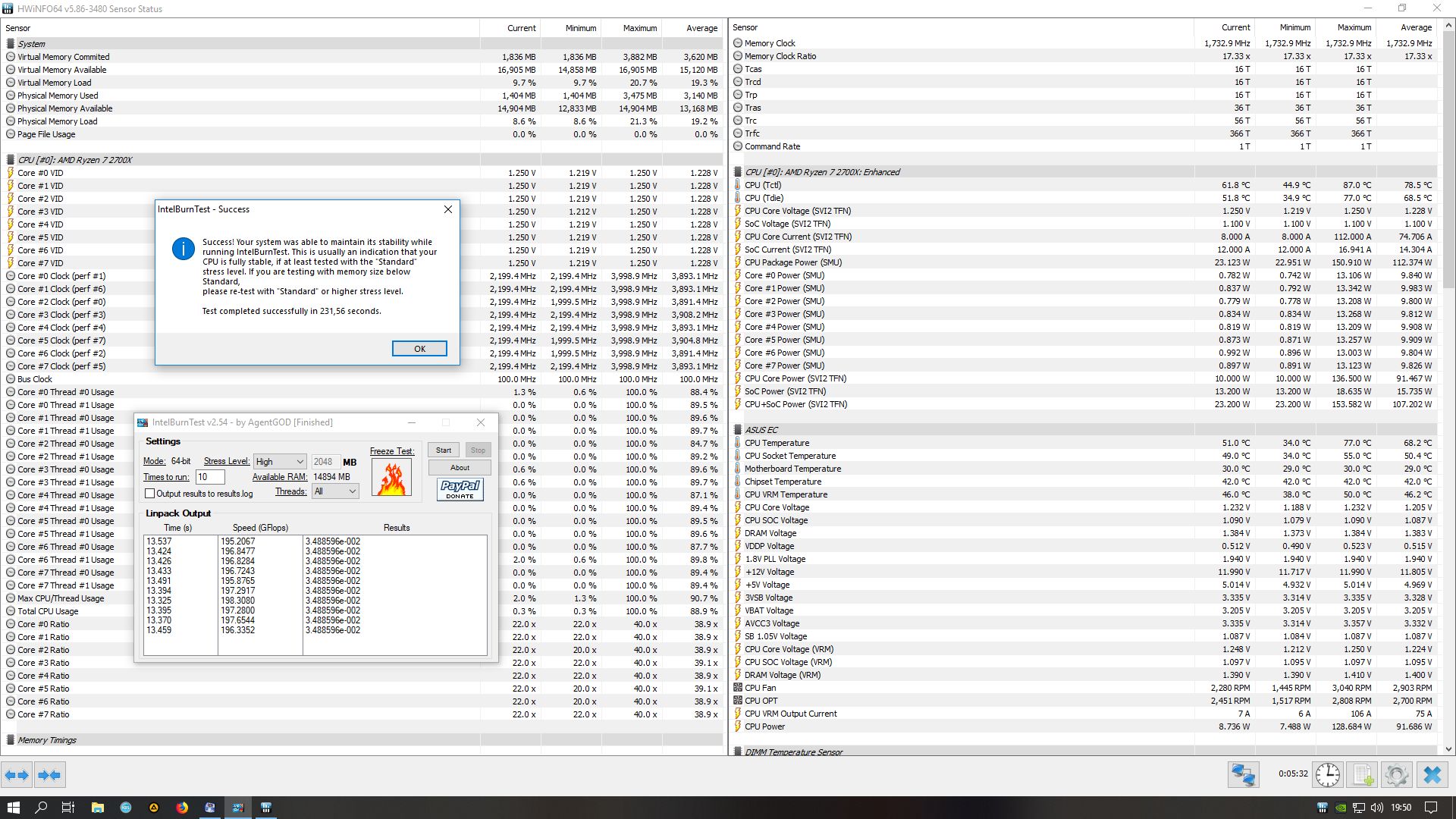This screenshot has width=1456, height=819.
Task: Click the Freeze Test flame icon
Action: pos(391,478)
